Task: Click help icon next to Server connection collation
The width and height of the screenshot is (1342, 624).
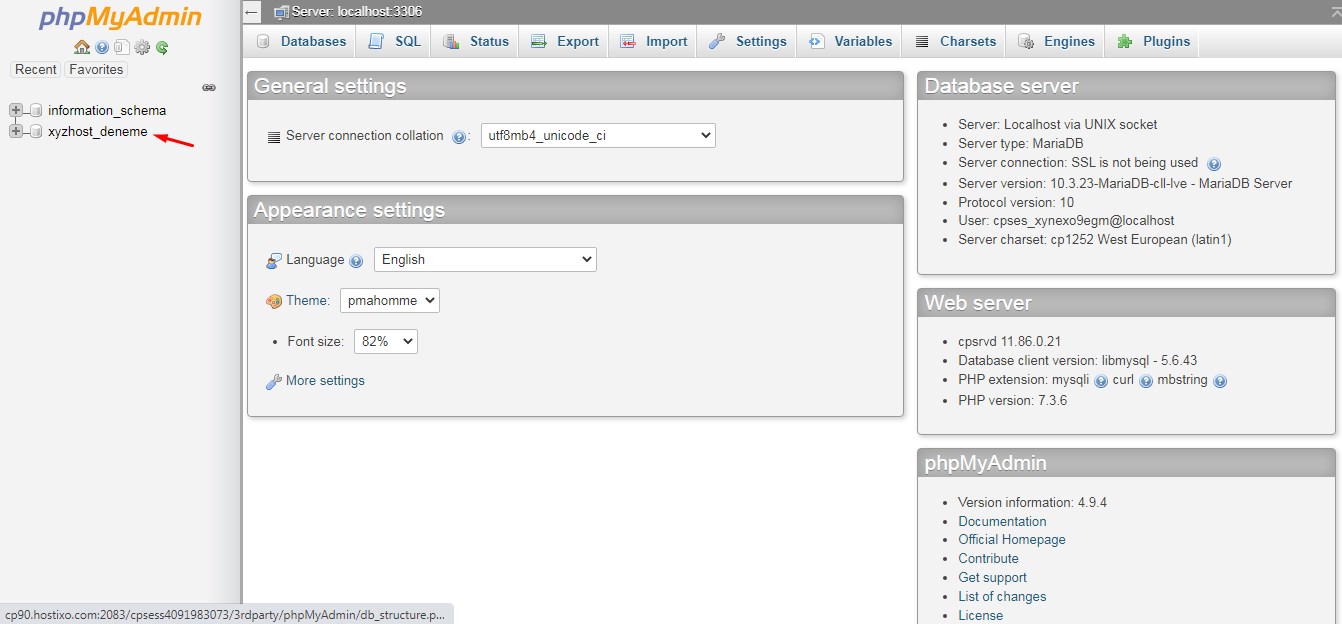Action: tap(459, 137)
